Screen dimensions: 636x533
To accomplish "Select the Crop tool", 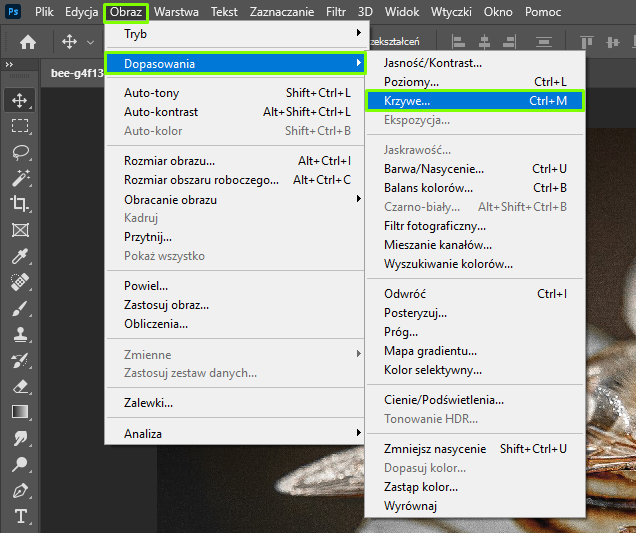I will click(19, 204).
